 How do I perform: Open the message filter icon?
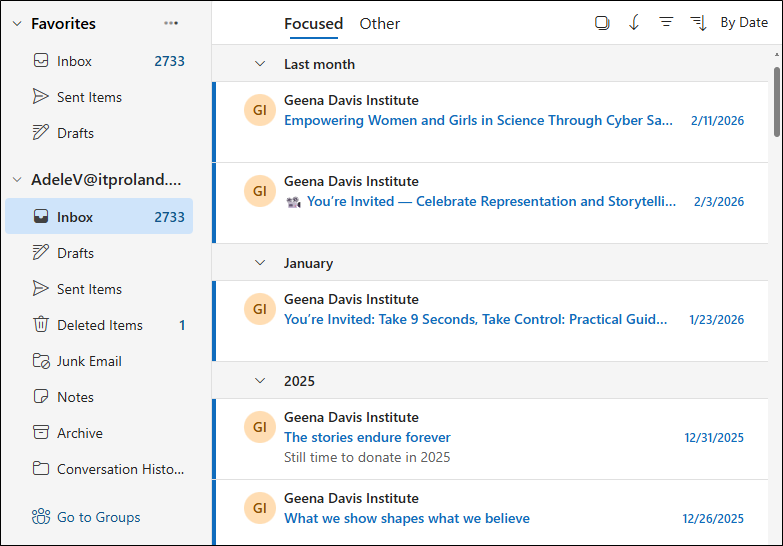666,23
